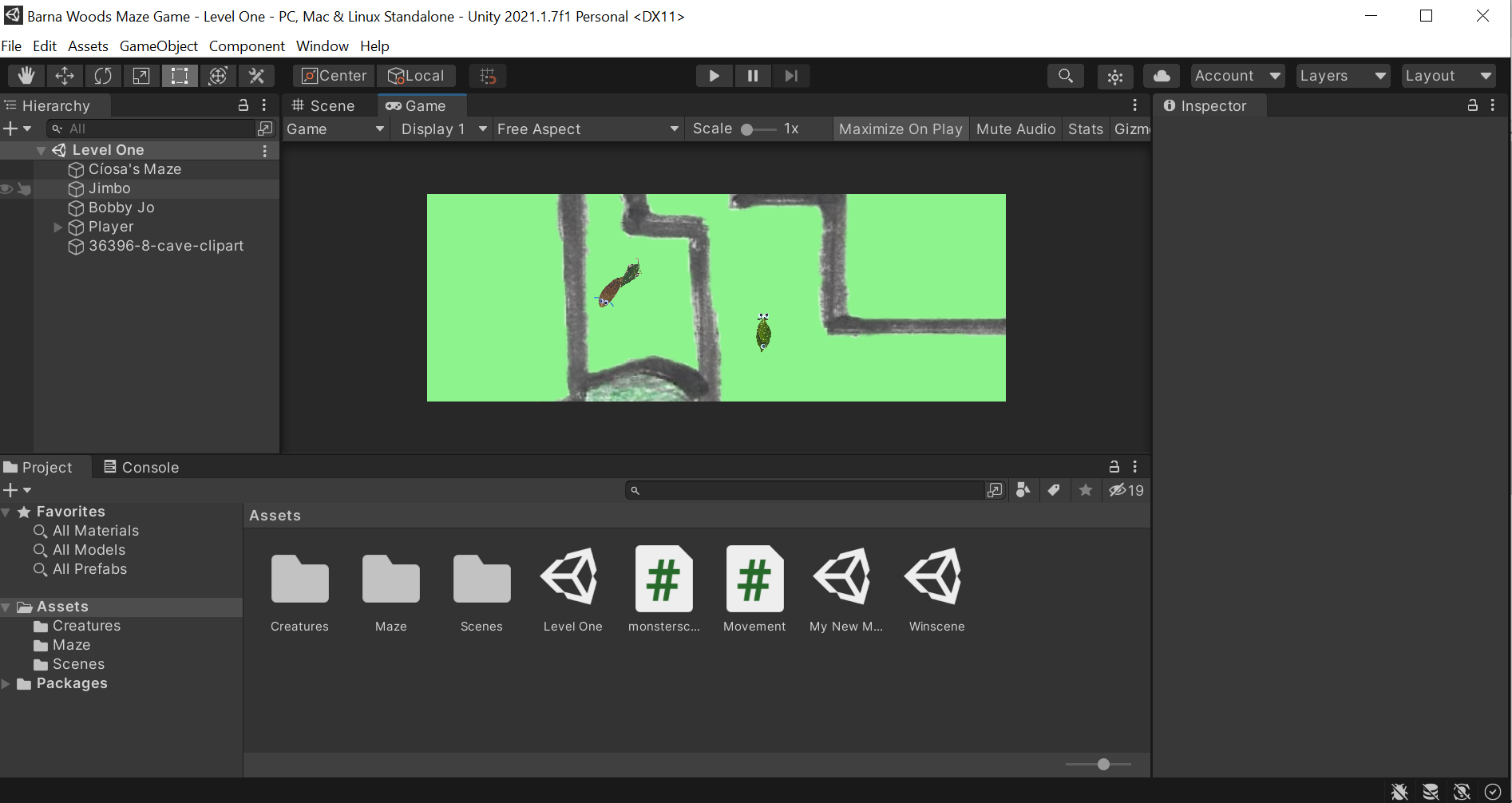This screenshot has height=803, width=1512.
Task: Adjust the asset icon size slider
Action: pyautogui.click(x=1103, y=765)
